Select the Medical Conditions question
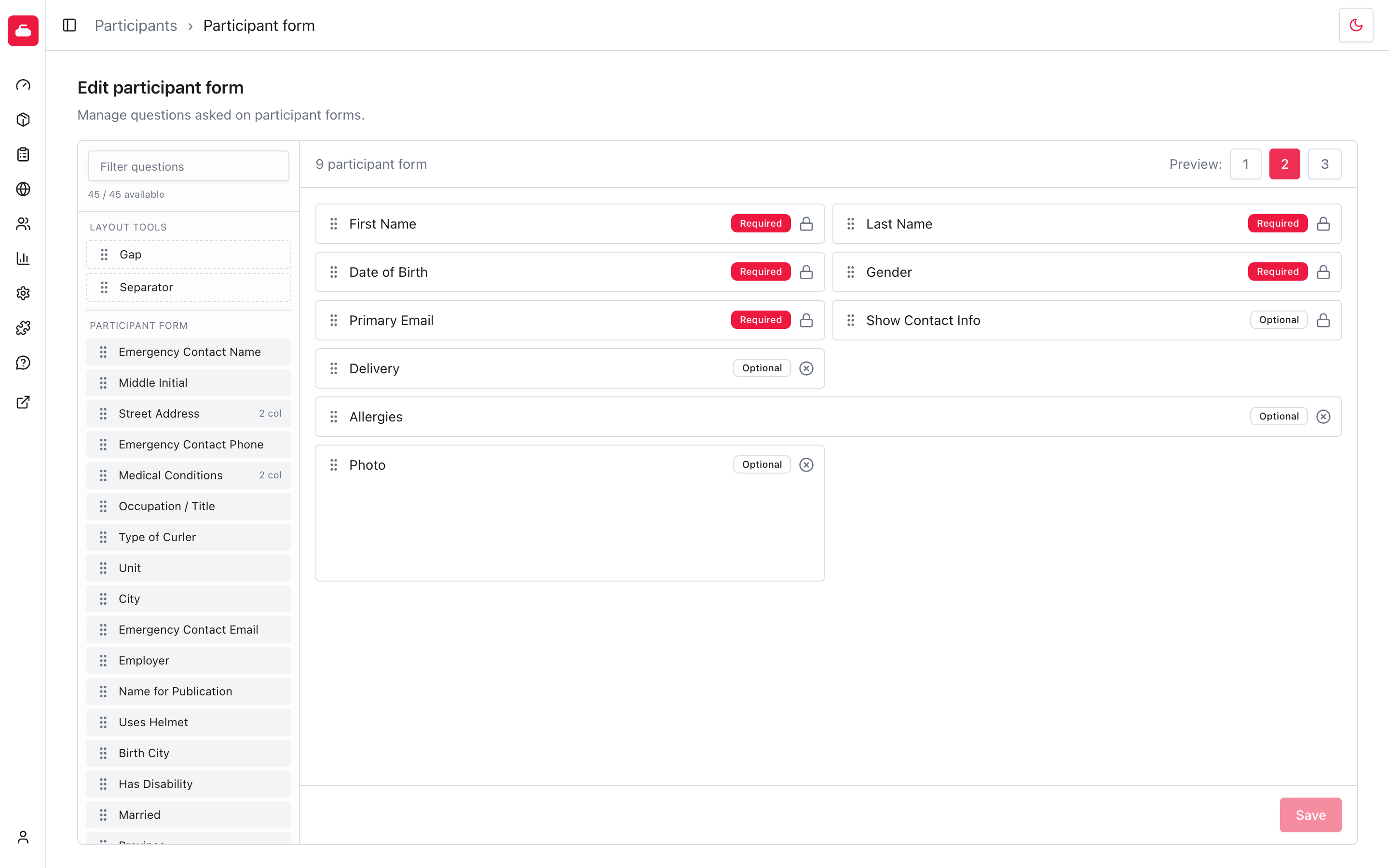 (188, 475)
